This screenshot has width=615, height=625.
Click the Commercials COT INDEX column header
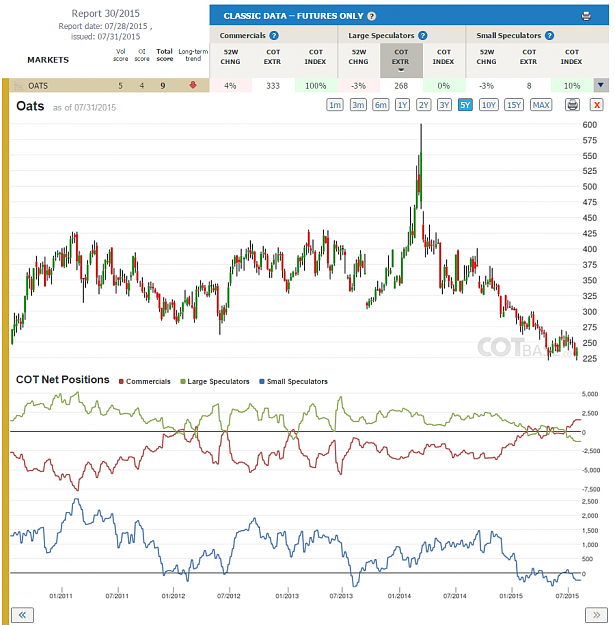(x=315, y=57)
